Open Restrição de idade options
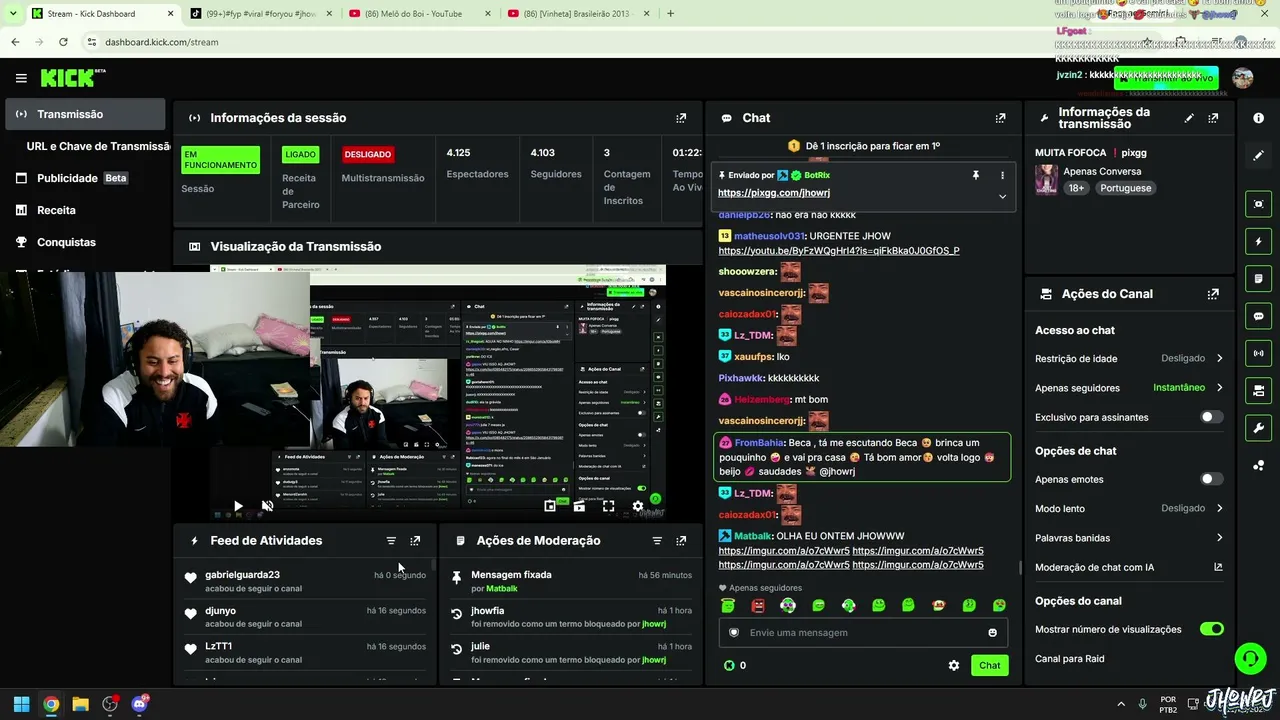The width and height of the screenshot is (1280, 720). pyautogui.click(x=1129, y=358)
